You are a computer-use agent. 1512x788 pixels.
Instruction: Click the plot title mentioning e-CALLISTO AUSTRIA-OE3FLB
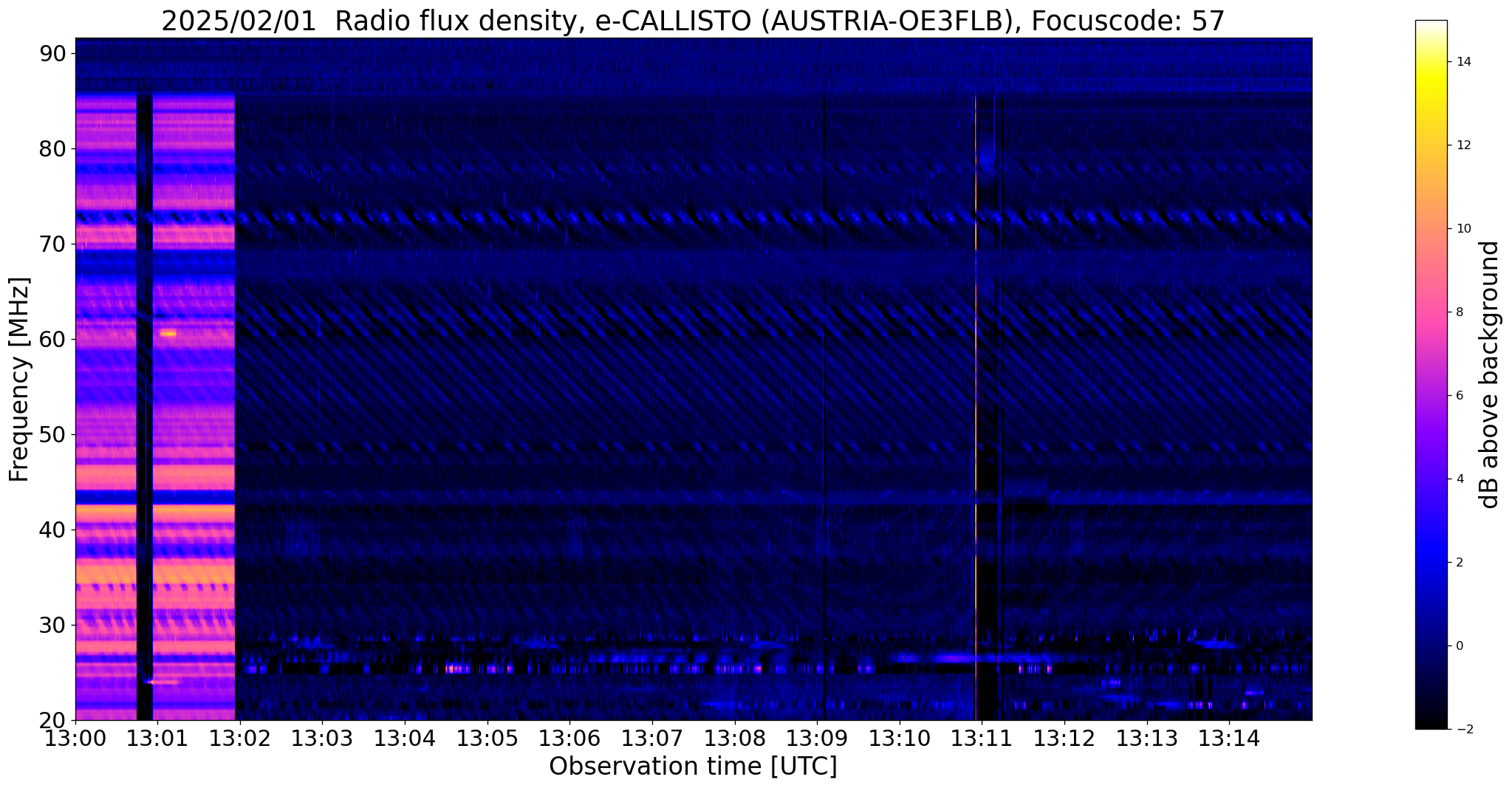(693, 21)
